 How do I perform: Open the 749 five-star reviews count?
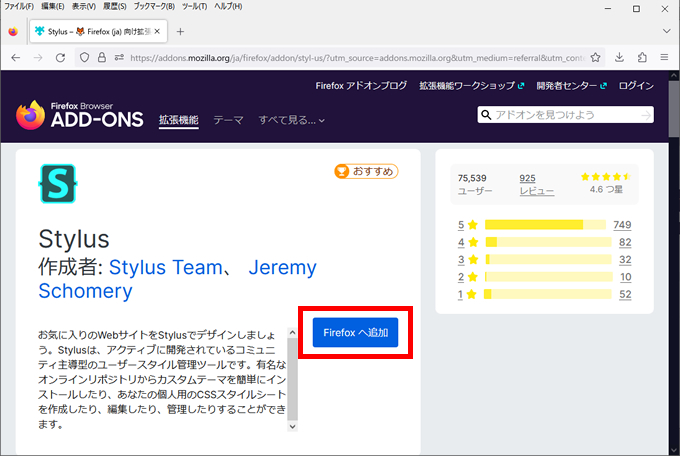(x=622, y=225)
